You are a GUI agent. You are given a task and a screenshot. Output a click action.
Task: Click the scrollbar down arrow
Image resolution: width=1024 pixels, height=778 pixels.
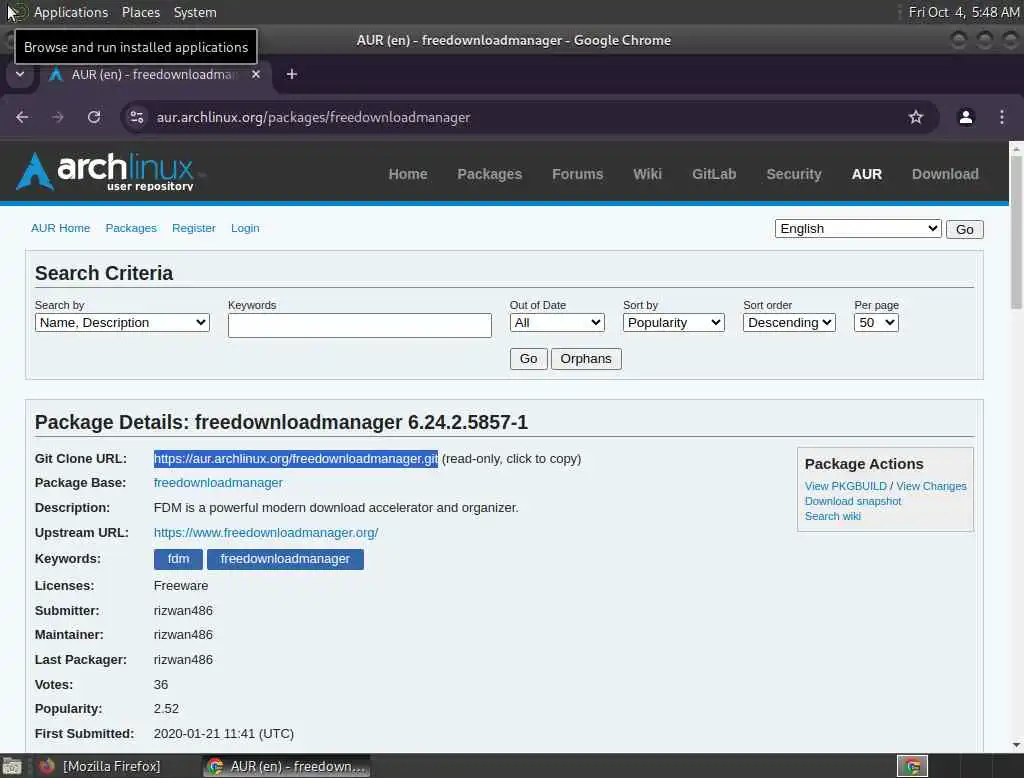(x=1016, y=745)
